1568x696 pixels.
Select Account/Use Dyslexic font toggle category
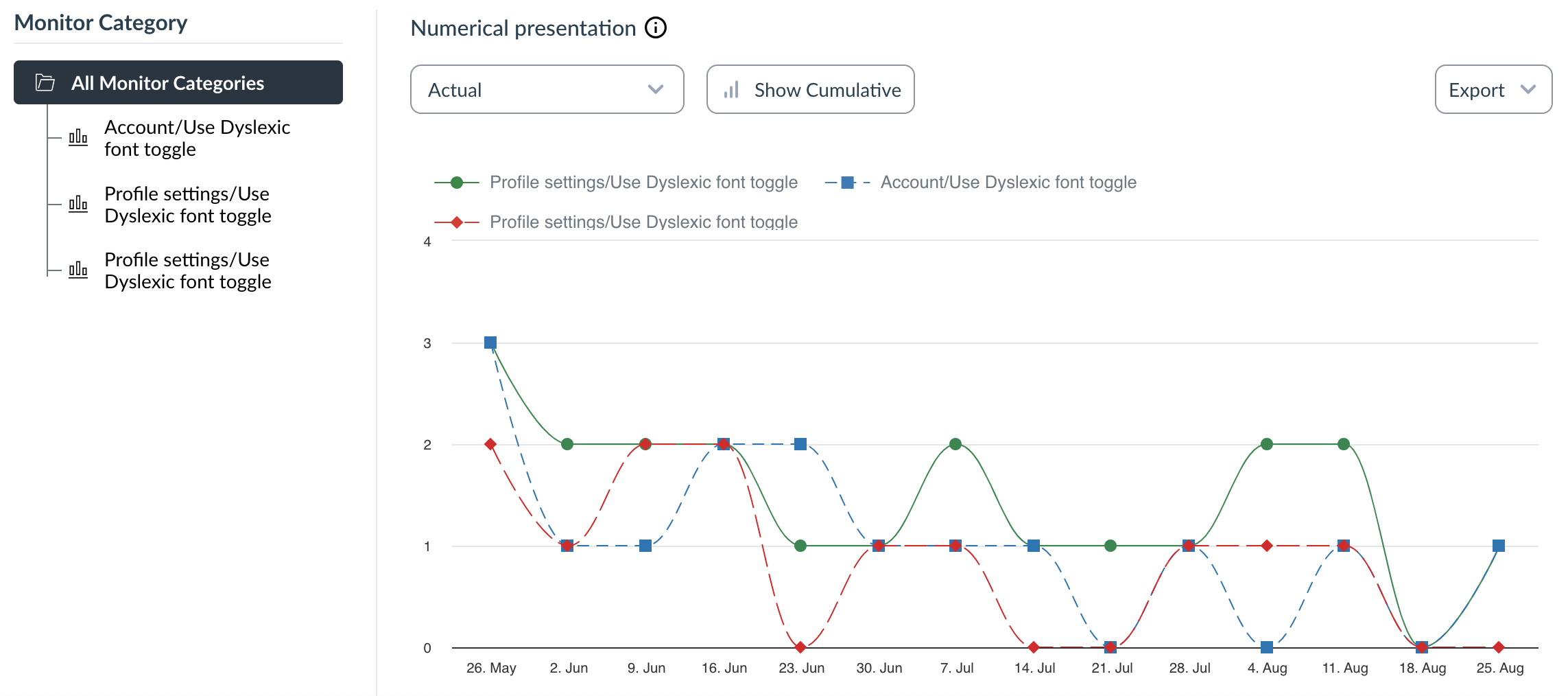(197, 137)
